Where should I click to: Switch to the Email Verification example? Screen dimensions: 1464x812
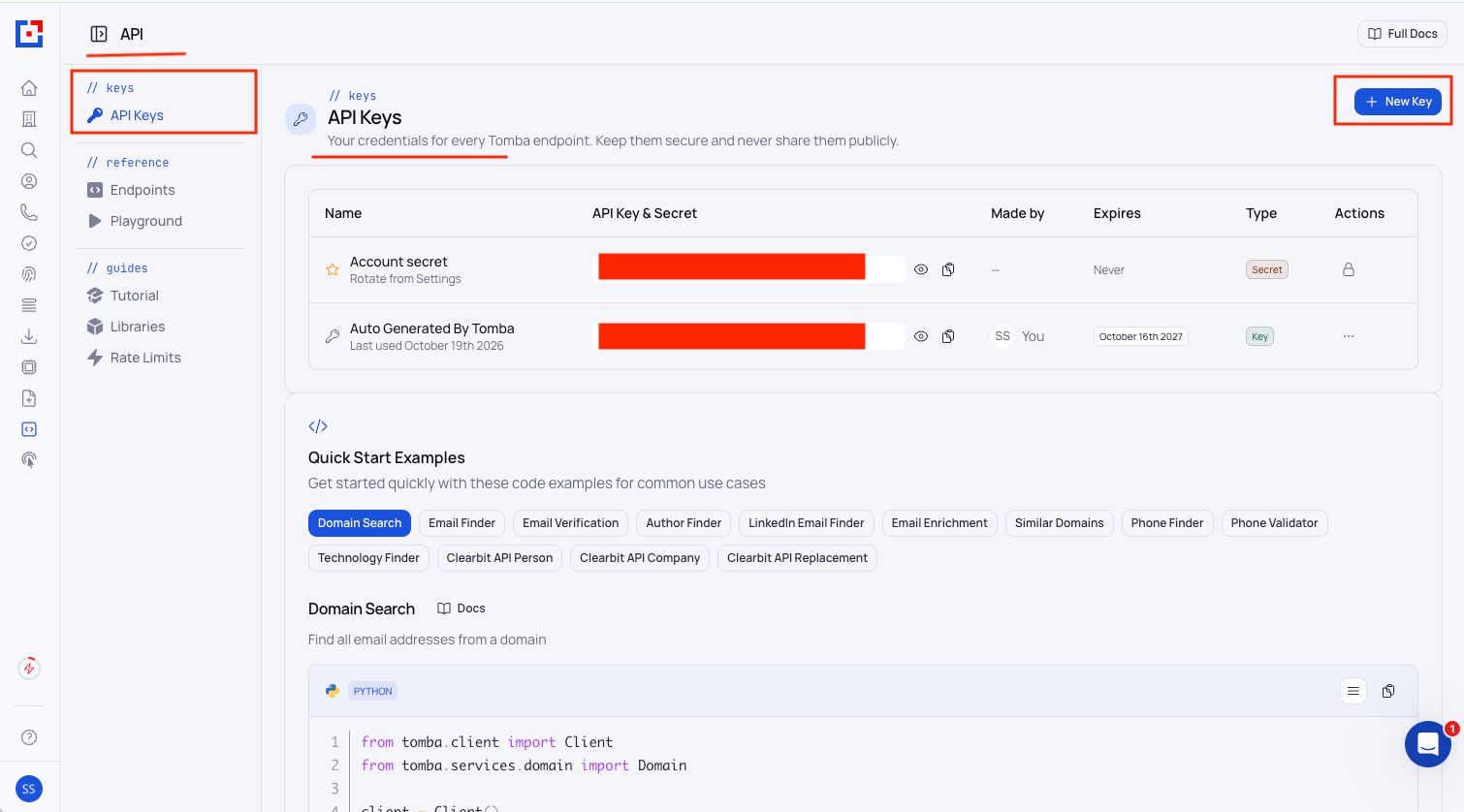570,523
